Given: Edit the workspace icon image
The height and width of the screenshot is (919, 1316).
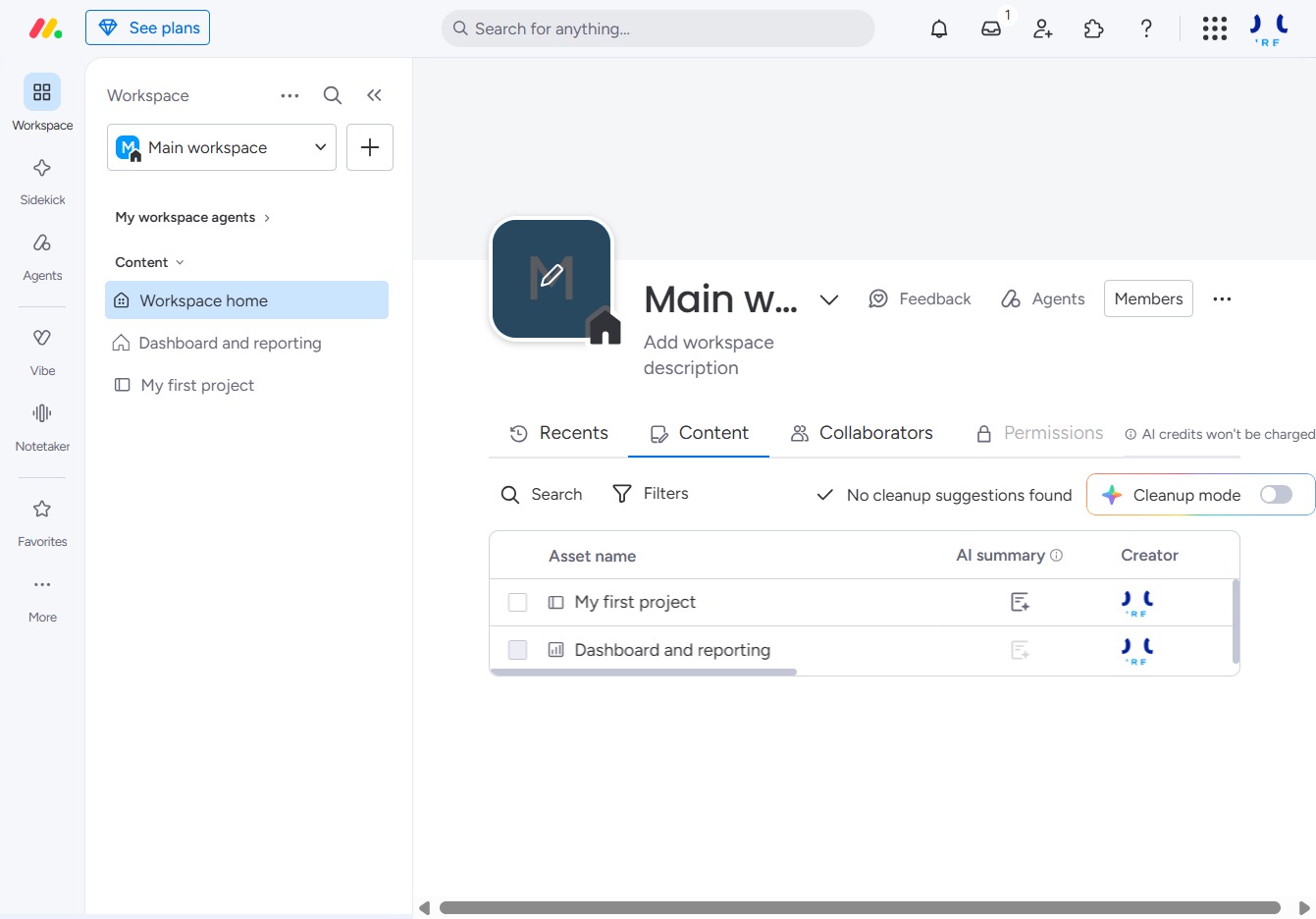Looking at the screenshot, I should [553, 279].
